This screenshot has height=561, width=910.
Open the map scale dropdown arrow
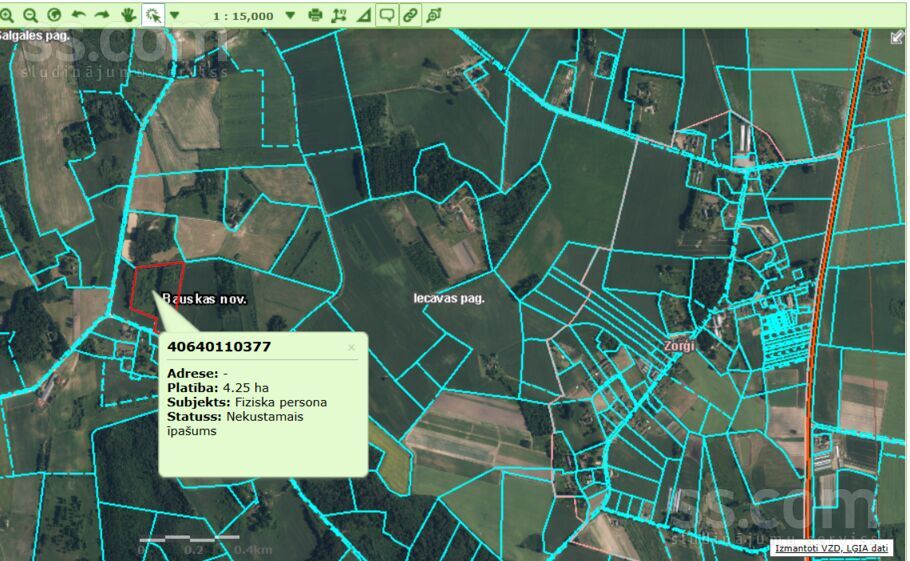click(x=290, y=15)
